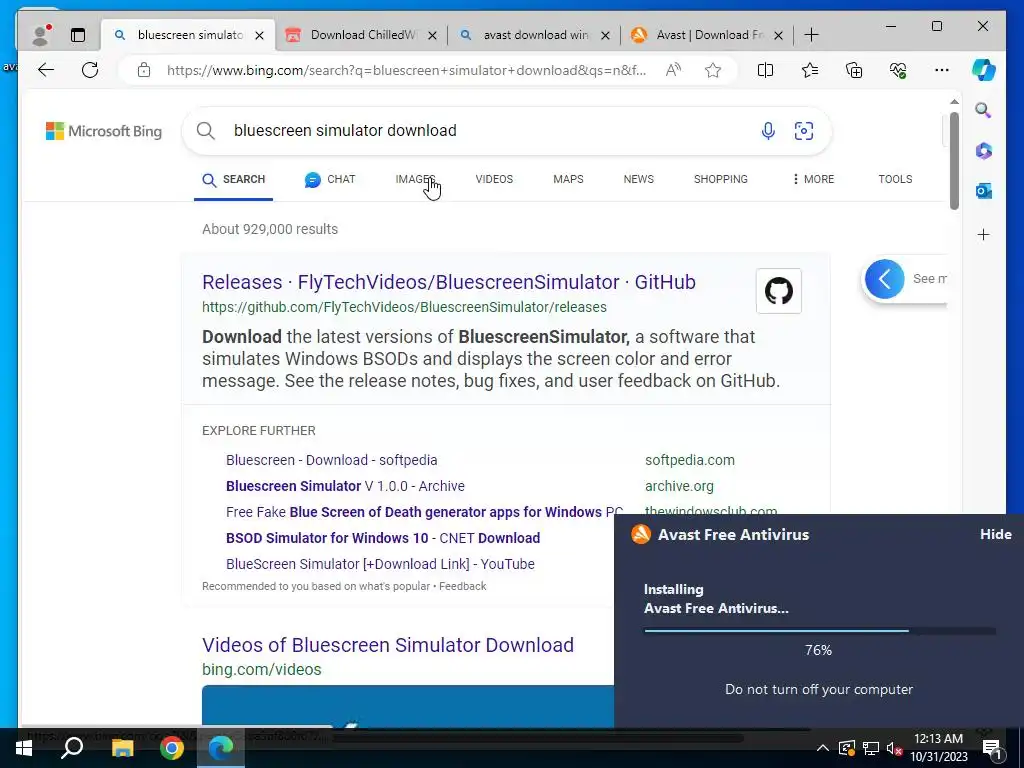The height and width of the screenshot is (768, 1024).
Task: Open the VIDEOS search tab
Action: point(494,180)
